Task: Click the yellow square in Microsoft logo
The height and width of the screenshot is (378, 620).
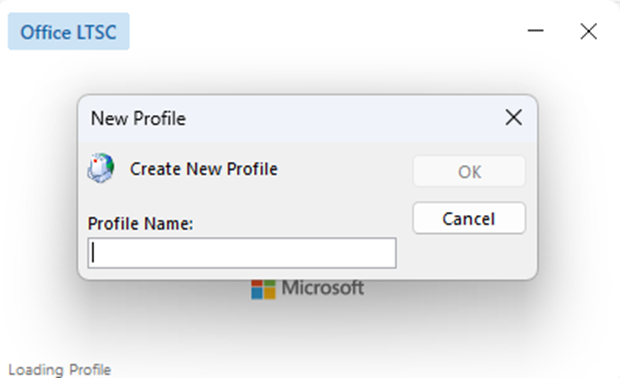Action: point(270,294)
